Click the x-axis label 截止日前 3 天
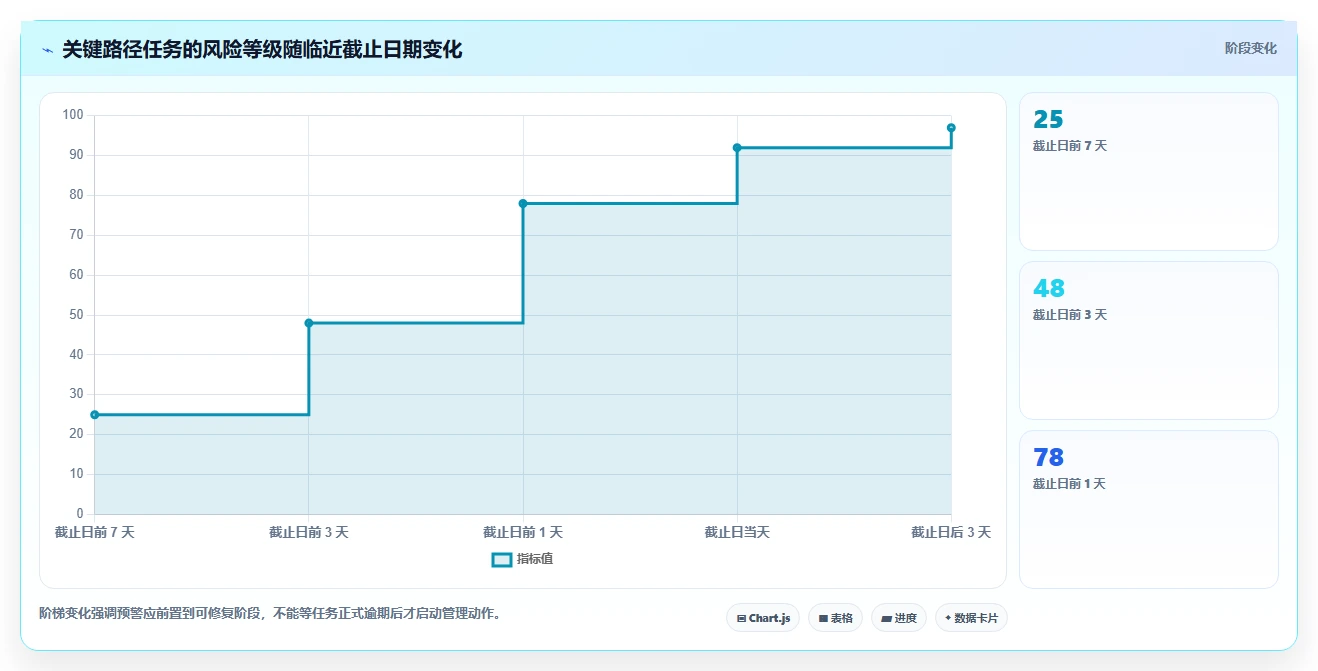The image size is (1318, 671). click(309, 532)
